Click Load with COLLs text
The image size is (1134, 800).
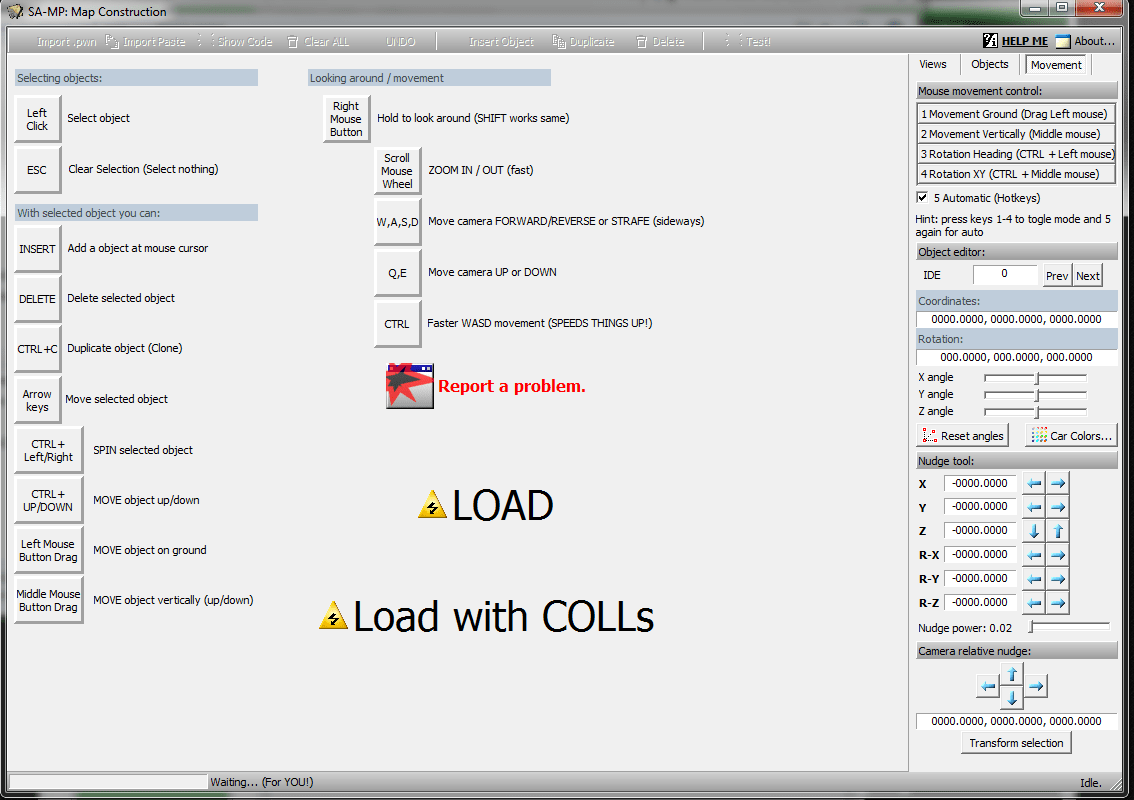503,616
